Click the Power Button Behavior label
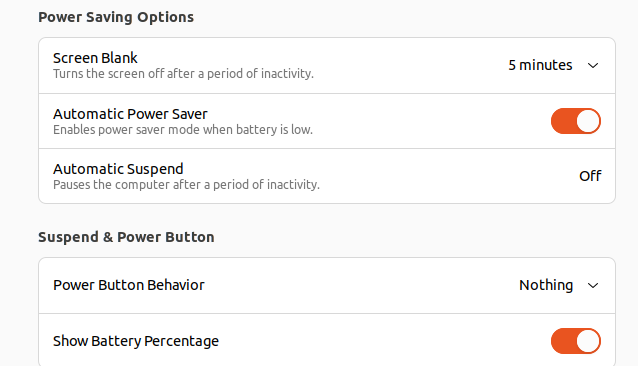 pyautogui.click(x=129, y=285)
